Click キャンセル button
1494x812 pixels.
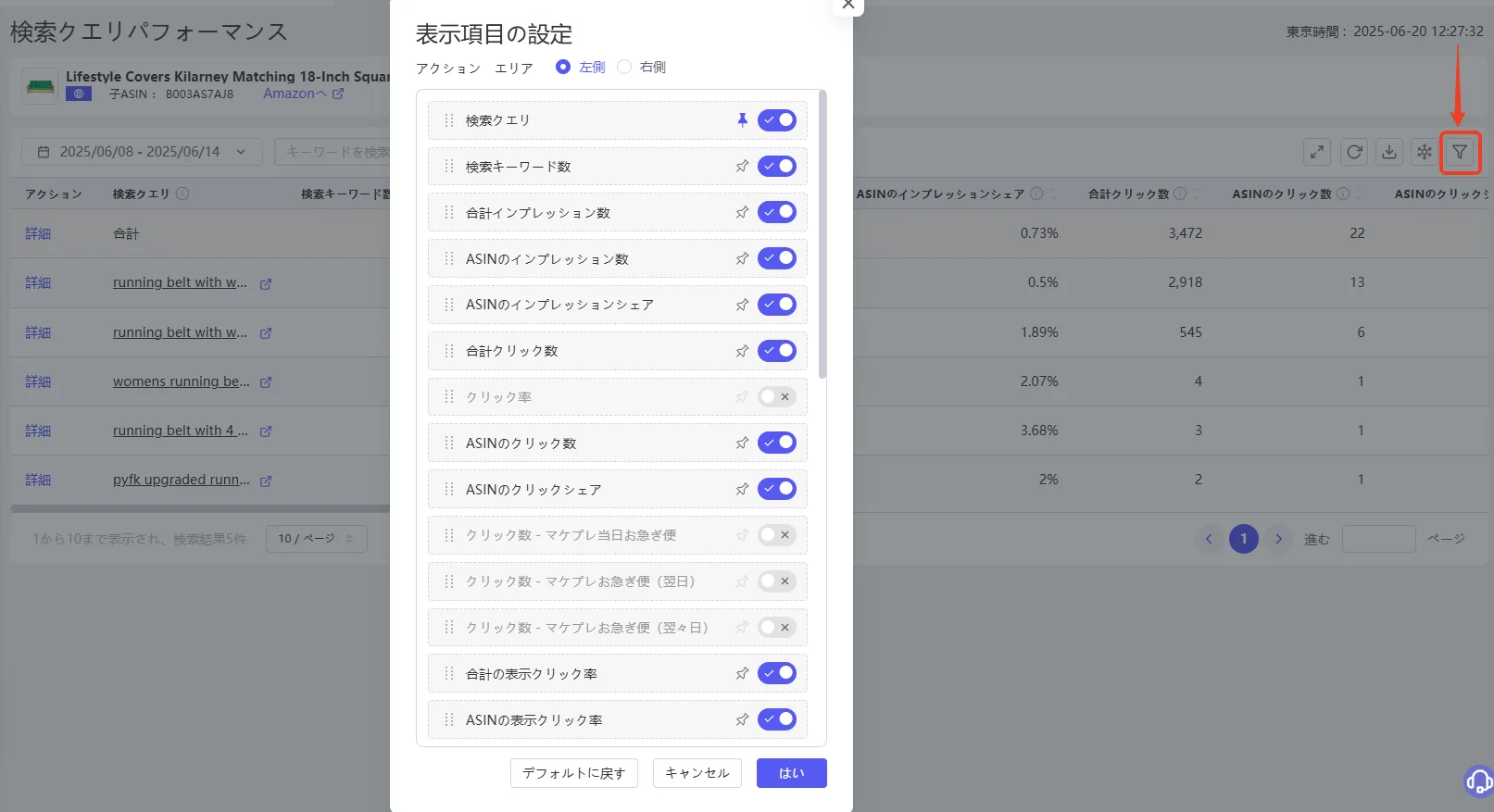click(x=697, y=773)
